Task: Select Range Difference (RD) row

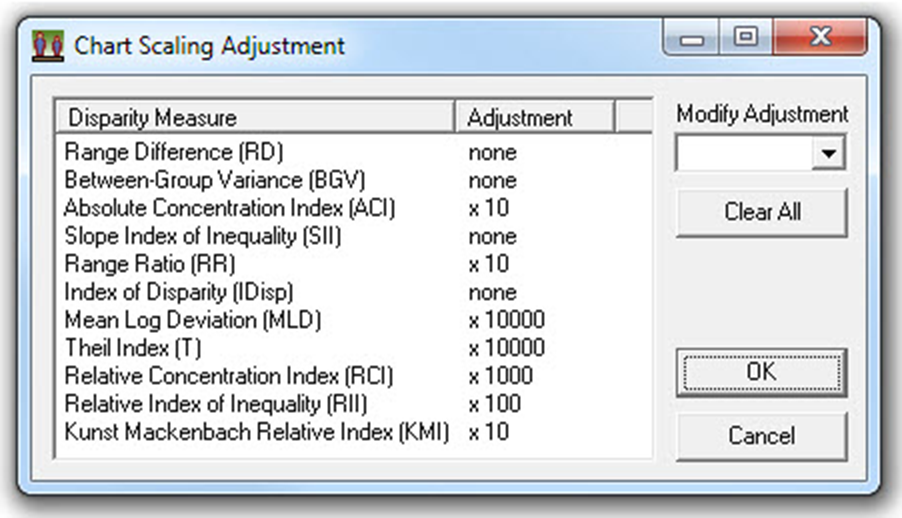Action: (x=174, y=153)
